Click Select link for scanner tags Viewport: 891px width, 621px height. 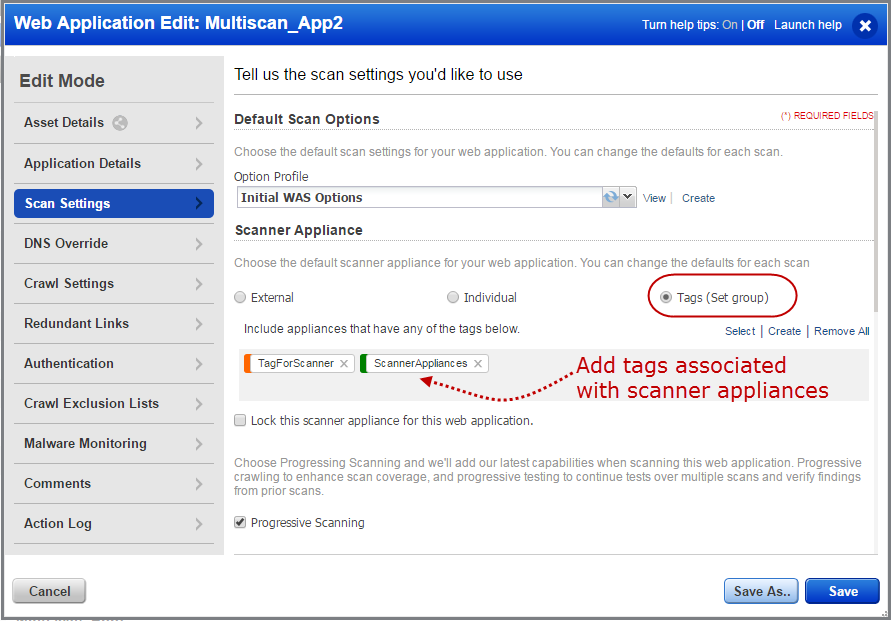(740, 331)
